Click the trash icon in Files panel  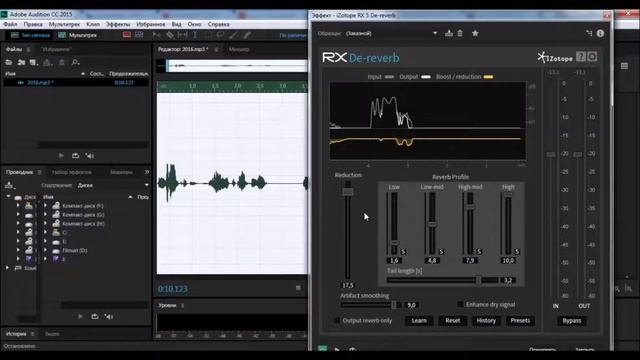62,62
